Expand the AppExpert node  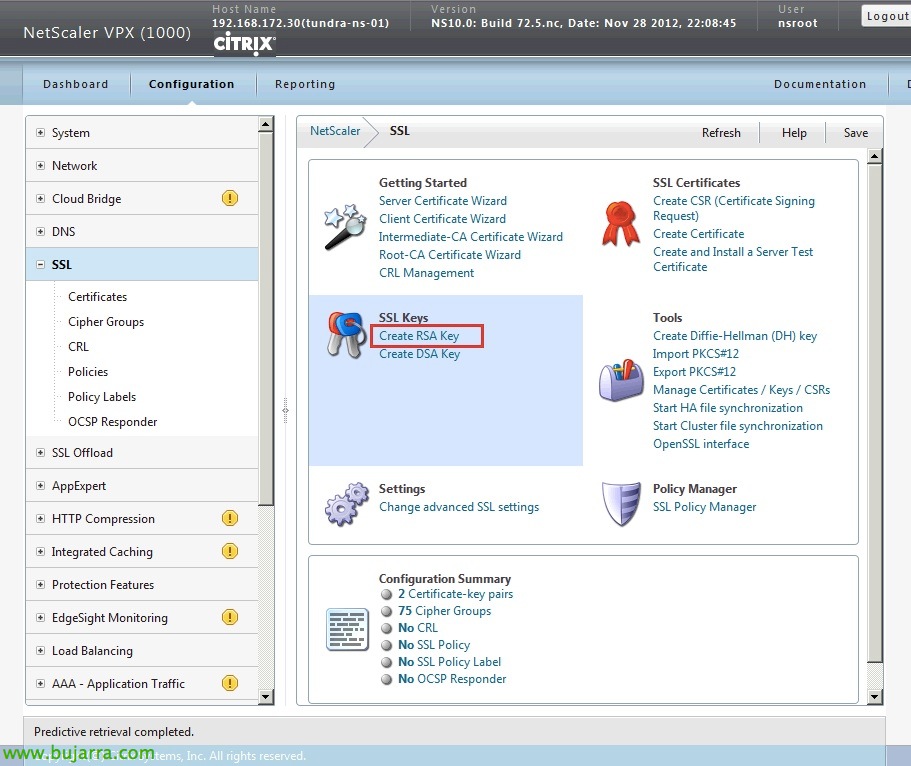(40, 485)
